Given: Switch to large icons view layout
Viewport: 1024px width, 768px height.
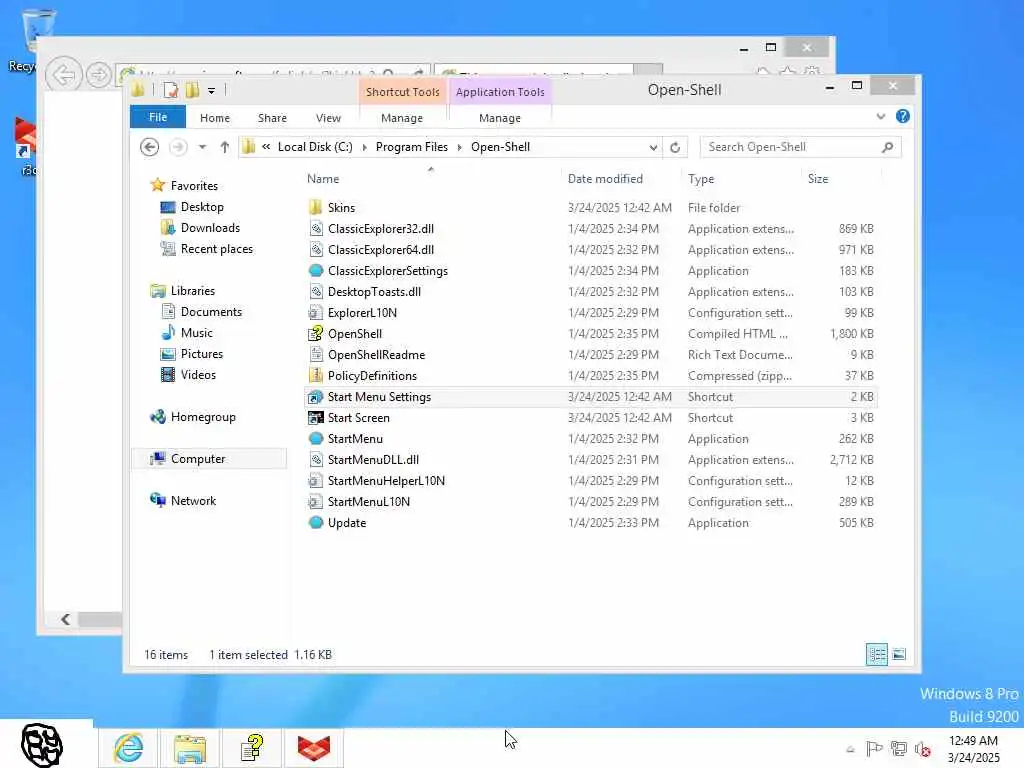Looking at the screenshot, I should tap(899, 654).
